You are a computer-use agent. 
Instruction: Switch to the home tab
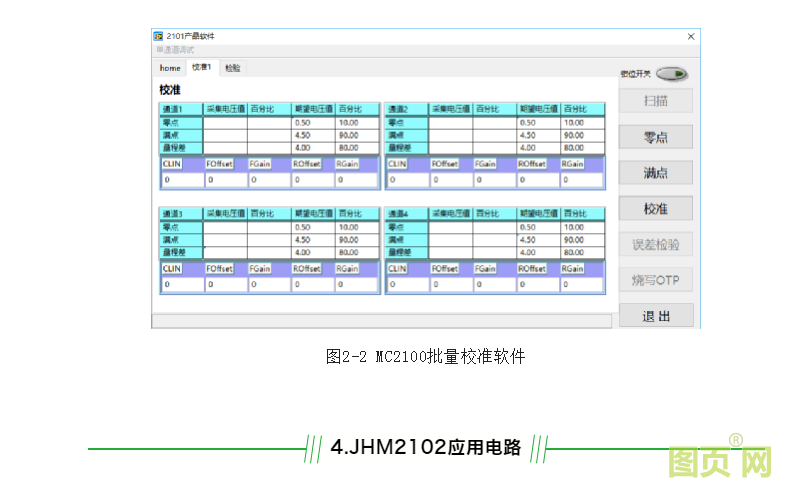pyautogui.click(x=170, y=68)
